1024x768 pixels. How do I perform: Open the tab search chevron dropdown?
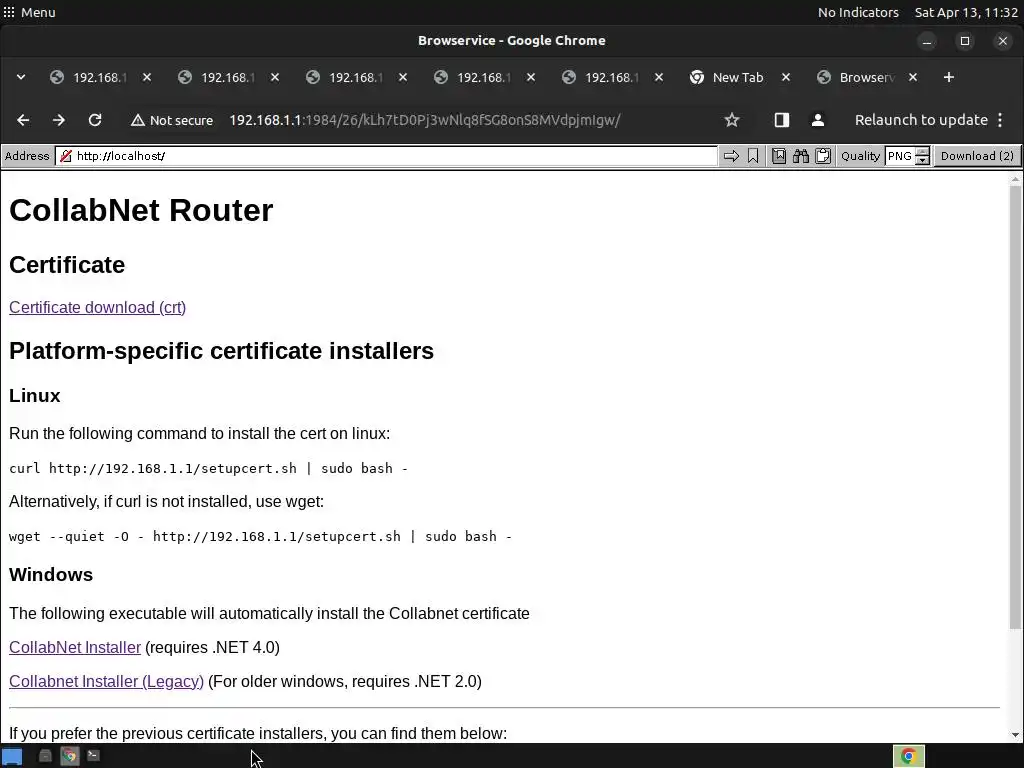click(21, 77)
